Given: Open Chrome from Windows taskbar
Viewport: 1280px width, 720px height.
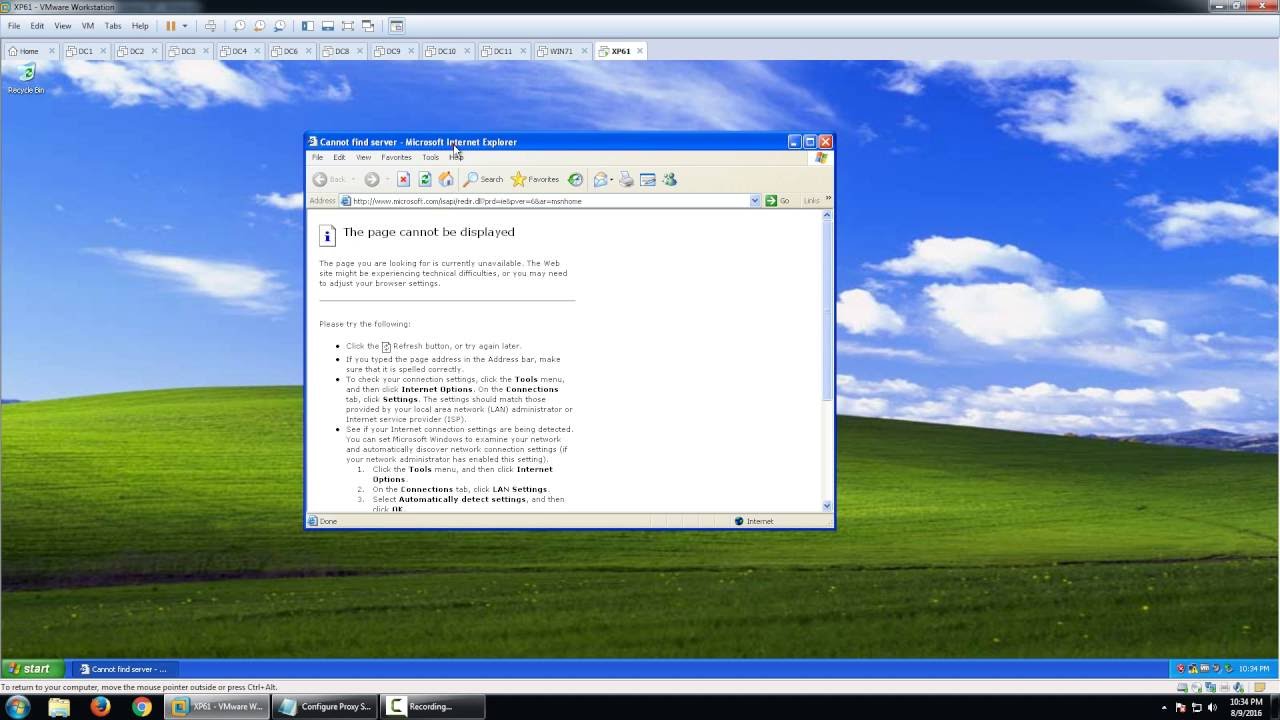Looking at the screenshot, I should click(142, 706).
